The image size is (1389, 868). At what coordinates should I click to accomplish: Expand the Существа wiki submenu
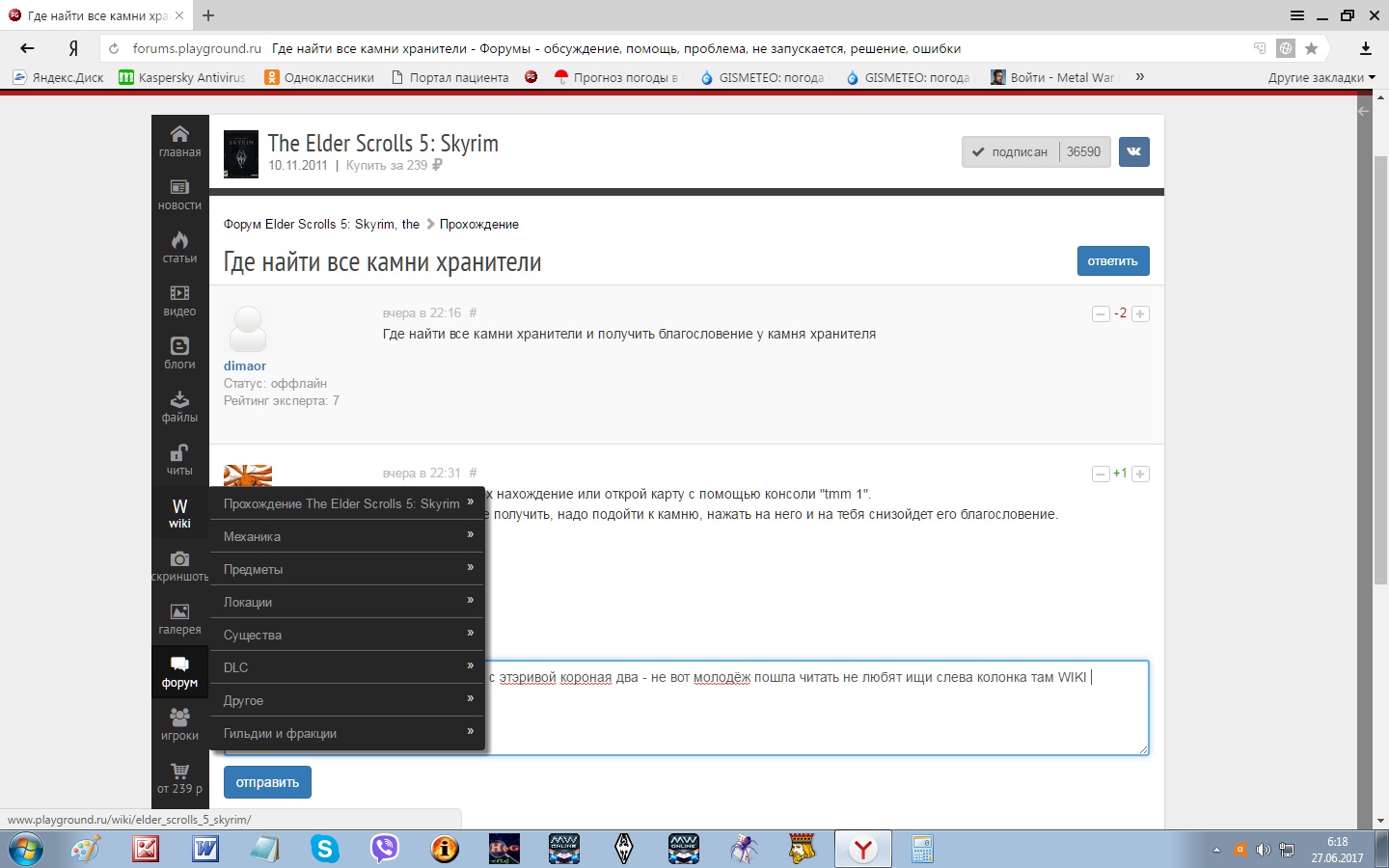click(x=347, y=635)
